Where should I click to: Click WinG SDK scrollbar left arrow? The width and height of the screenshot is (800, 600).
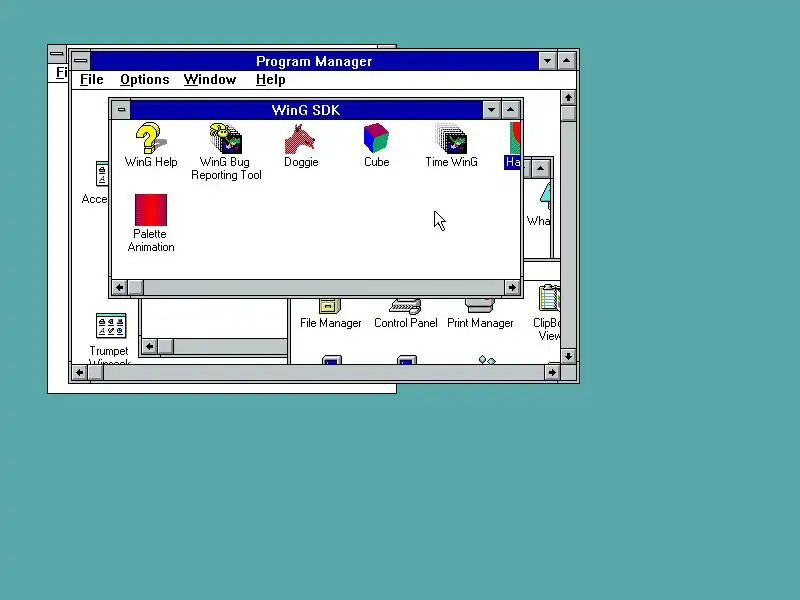(x=119, y=287)
